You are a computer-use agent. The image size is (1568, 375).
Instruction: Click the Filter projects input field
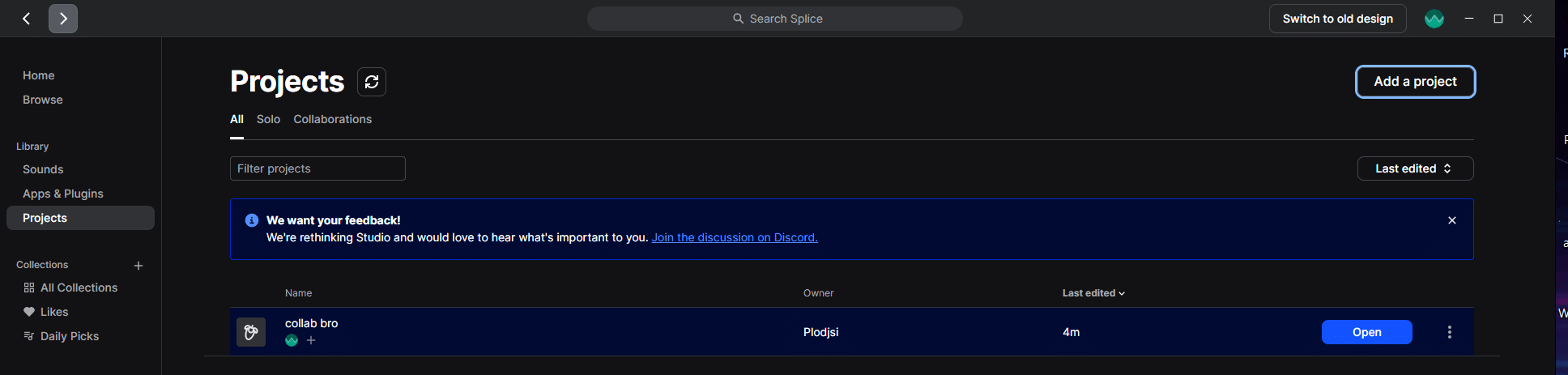tap(317, 168)
